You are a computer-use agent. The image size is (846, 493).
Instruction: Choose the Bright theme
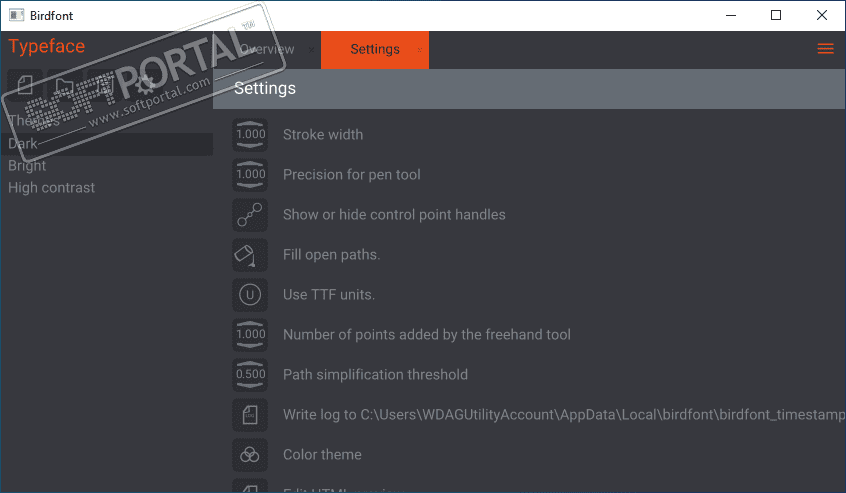click(27, 166)
